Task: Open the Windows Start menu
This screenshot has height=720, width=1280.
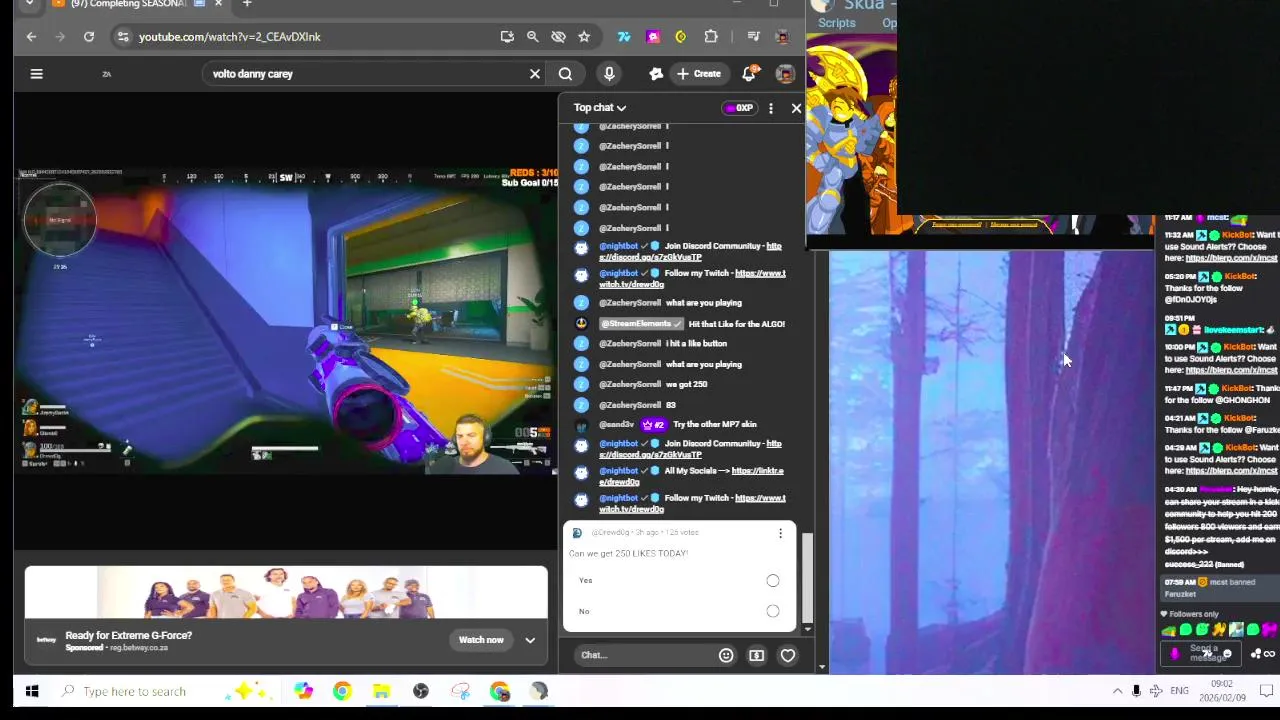Action: coord(31,691)
